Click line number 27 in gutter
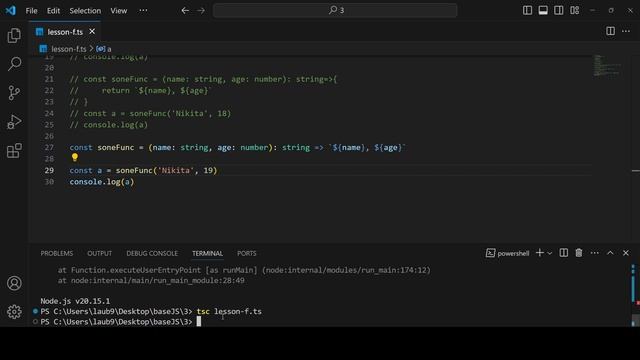Viewport: 640px width, 360px height. (49, 147)
